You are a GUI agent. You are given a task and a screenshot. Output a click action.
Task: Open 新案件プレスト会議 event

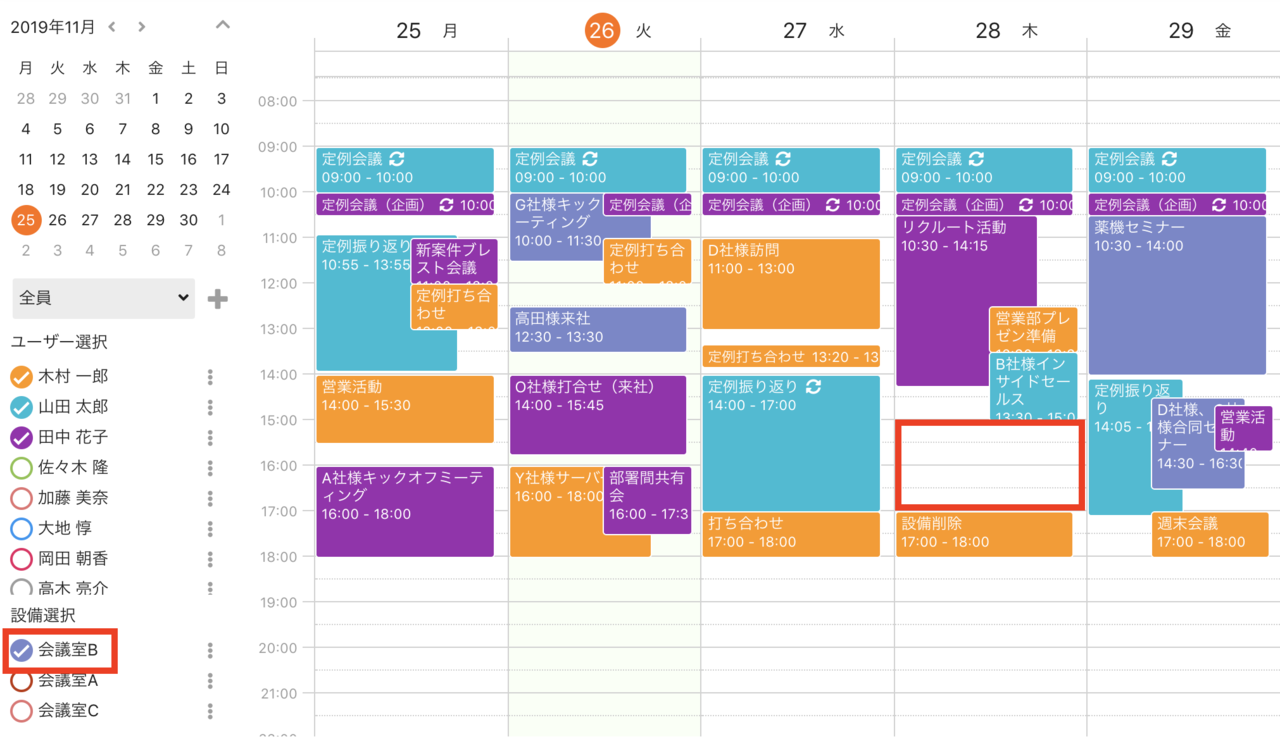pyautogui.click(x=454, y=260)
